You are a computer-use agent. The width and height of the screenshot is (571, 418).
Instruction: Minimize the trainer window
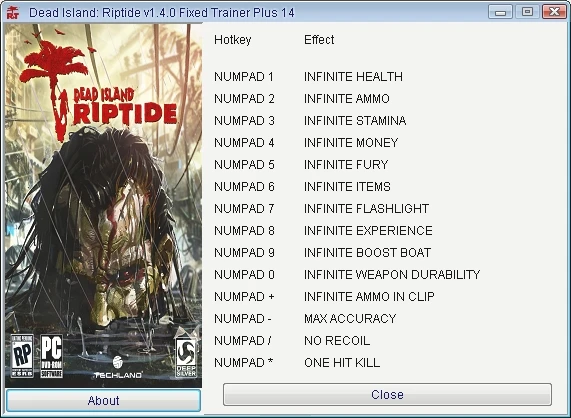(x=500, y=12)
